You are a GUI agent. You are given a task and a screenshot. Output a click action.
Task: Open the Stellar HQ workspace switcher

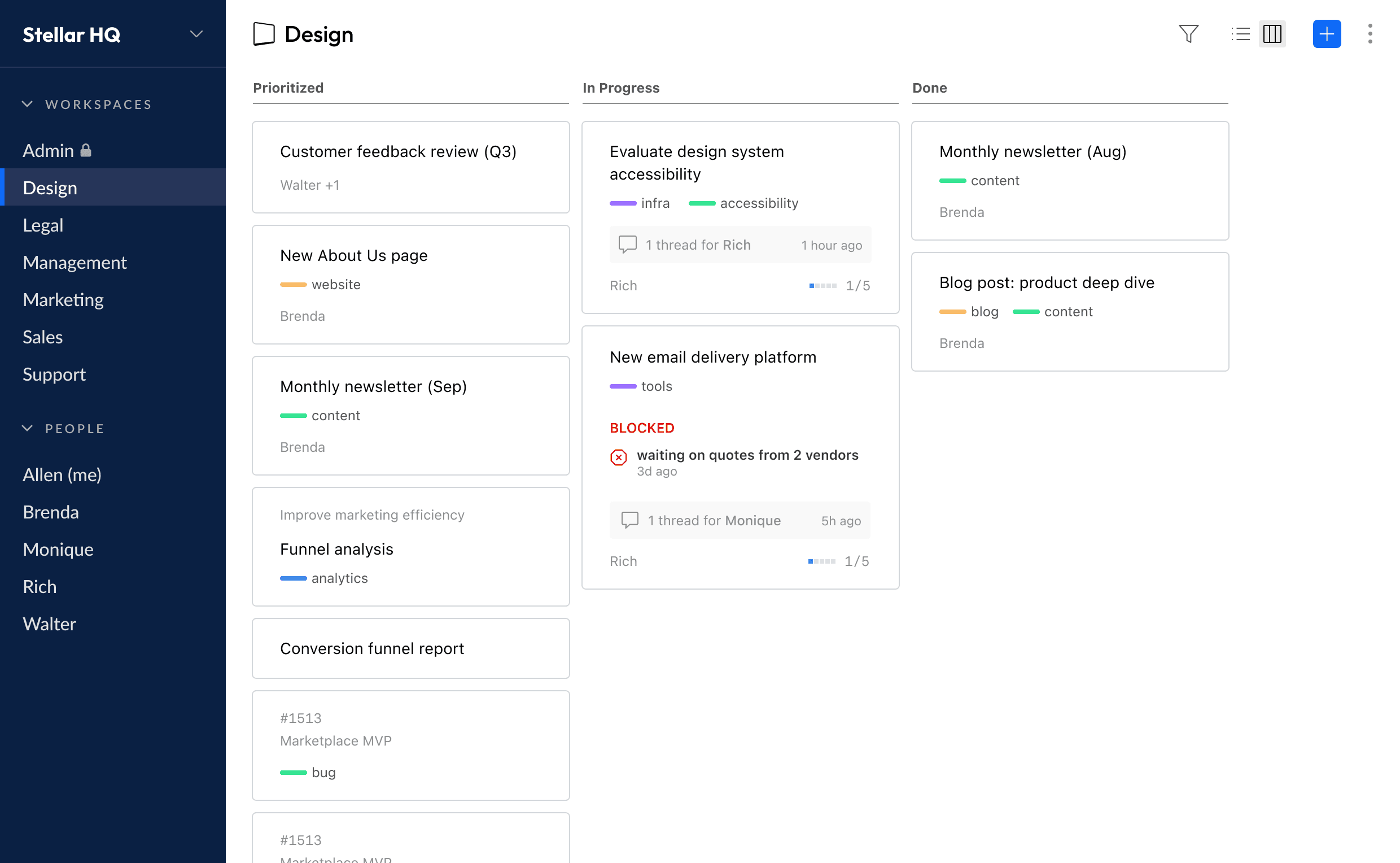(x=195, y=34)
